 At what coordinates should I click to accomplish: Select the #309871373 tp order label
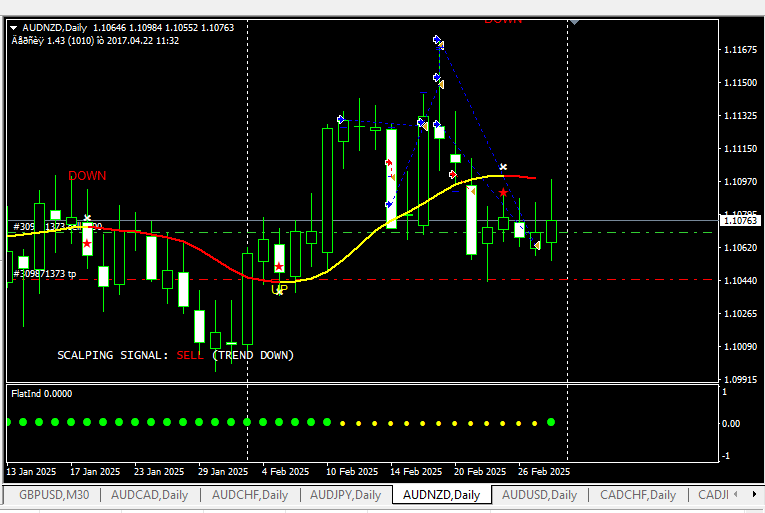(x=45, y=274)
